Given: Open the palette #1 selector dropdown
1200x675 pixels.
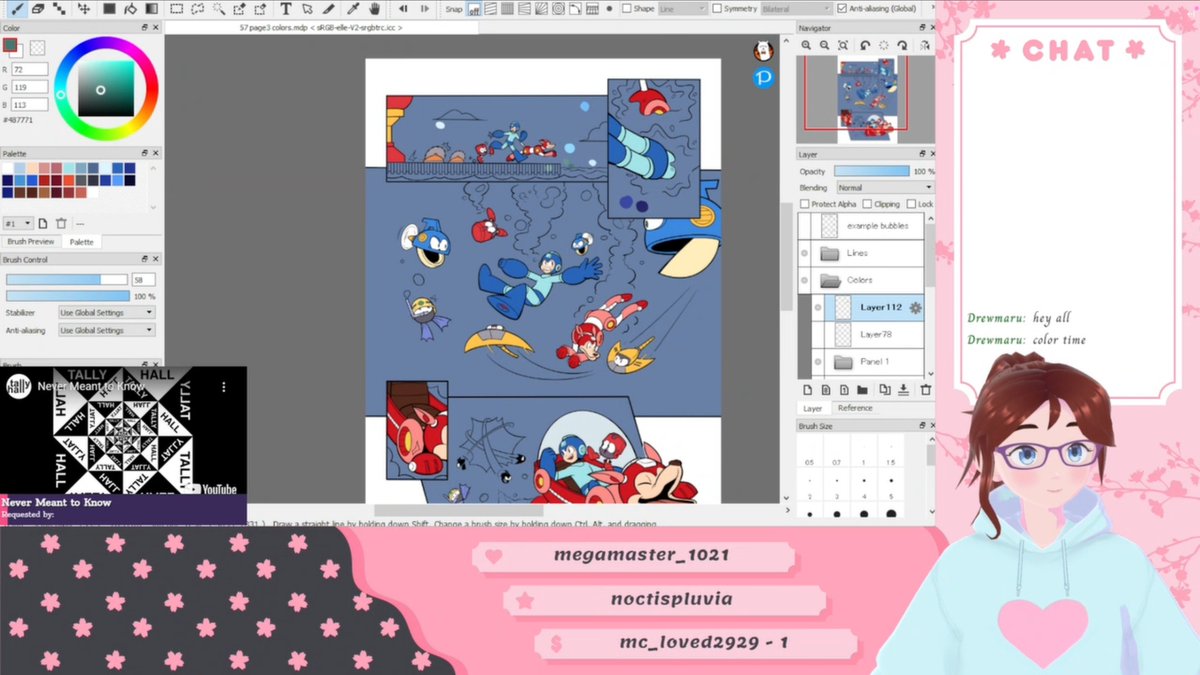Looking at the screenshot, I should 18,223.
